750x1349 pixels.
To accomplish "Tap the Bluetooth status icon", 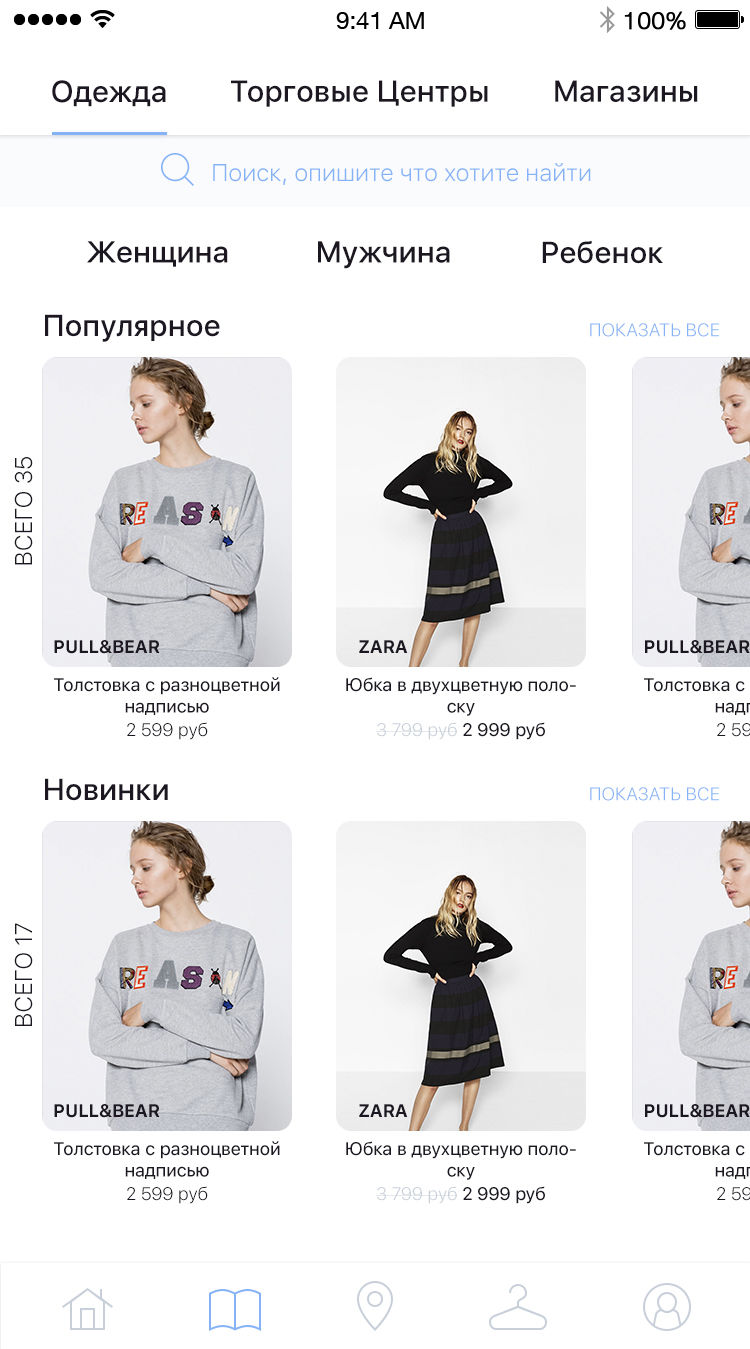I will point(606,20).
